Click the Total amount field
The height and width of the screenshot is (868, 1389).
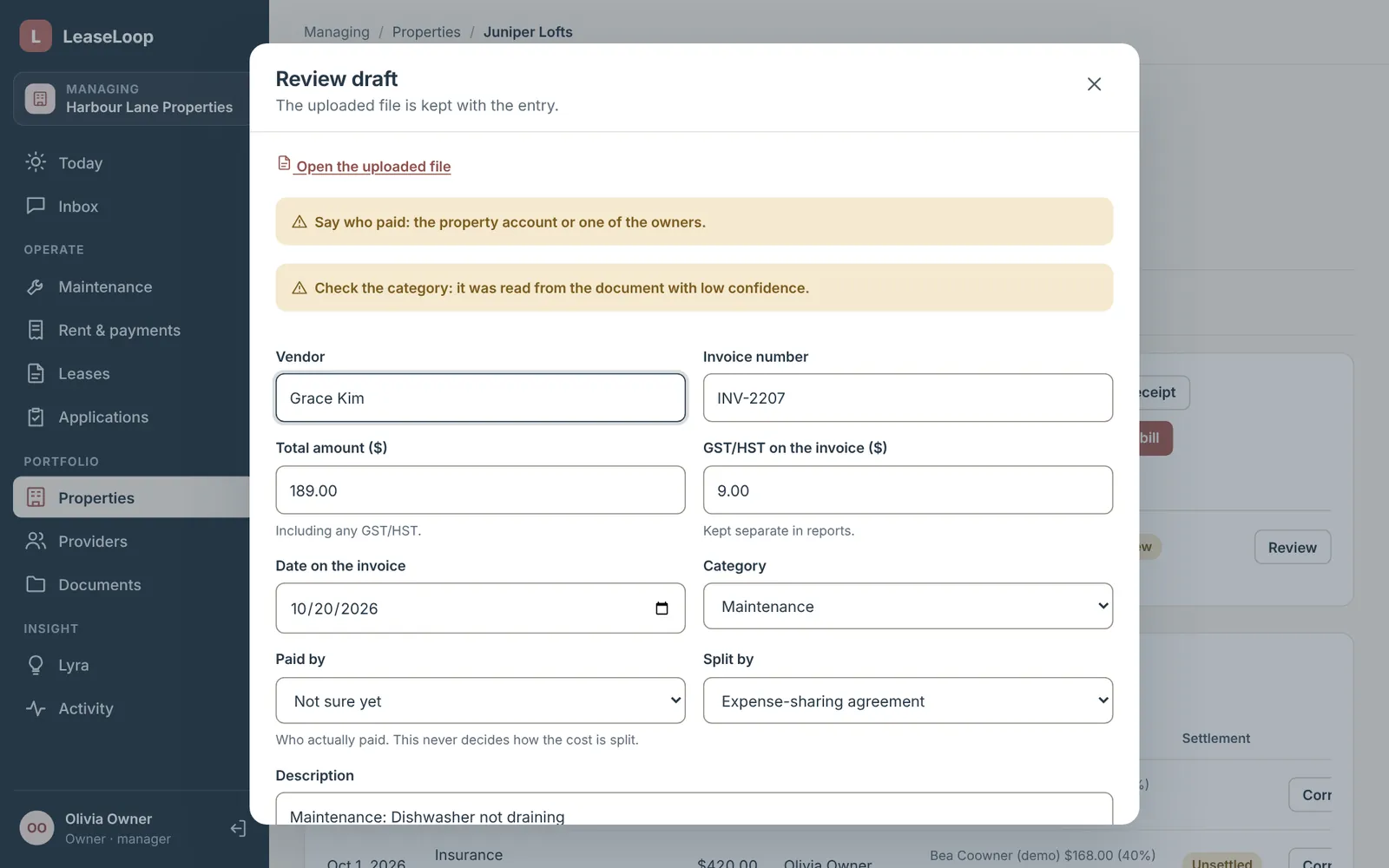[x=480, y=490]
